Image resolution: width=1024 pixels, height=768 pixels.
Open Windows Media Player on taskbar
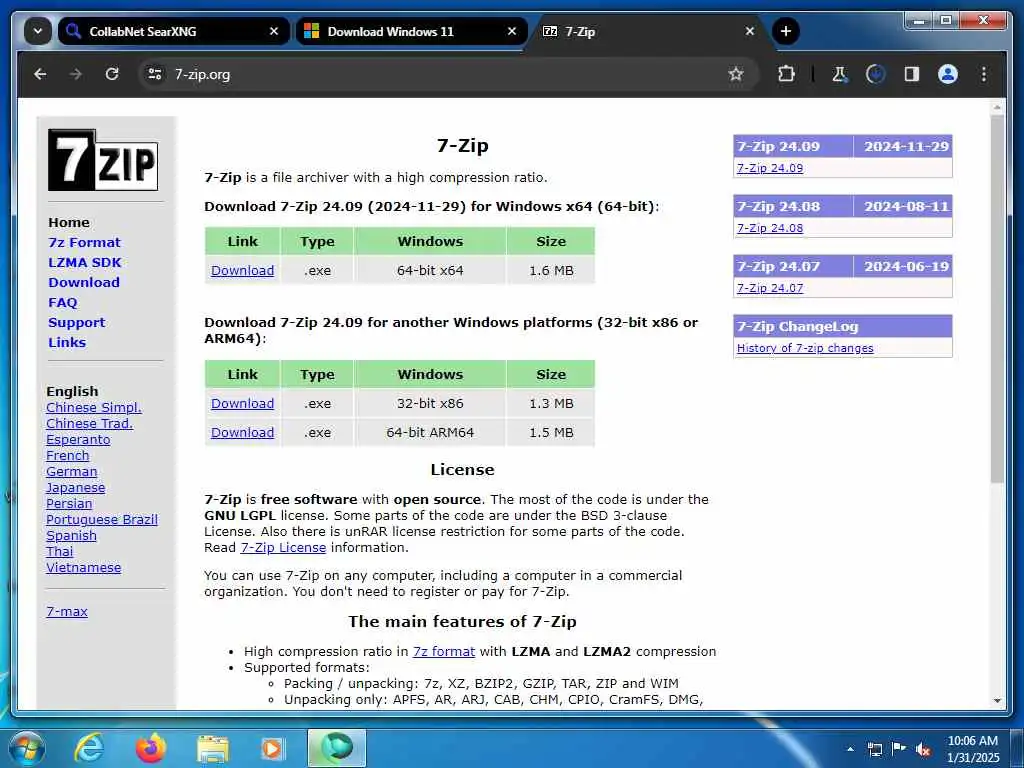tap(273, 748)
